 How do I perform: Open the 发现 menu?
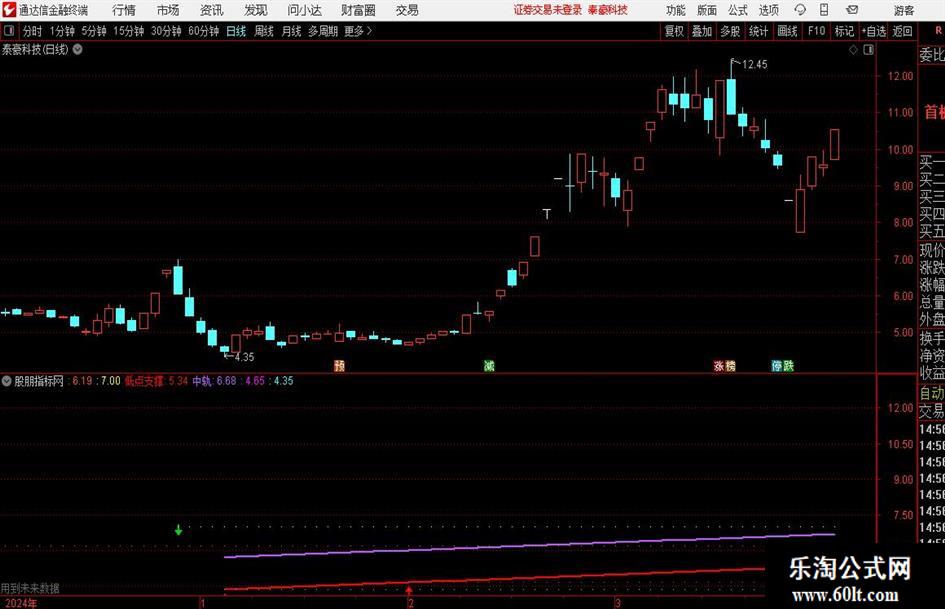pyautogui.click(x=256, y=10)
